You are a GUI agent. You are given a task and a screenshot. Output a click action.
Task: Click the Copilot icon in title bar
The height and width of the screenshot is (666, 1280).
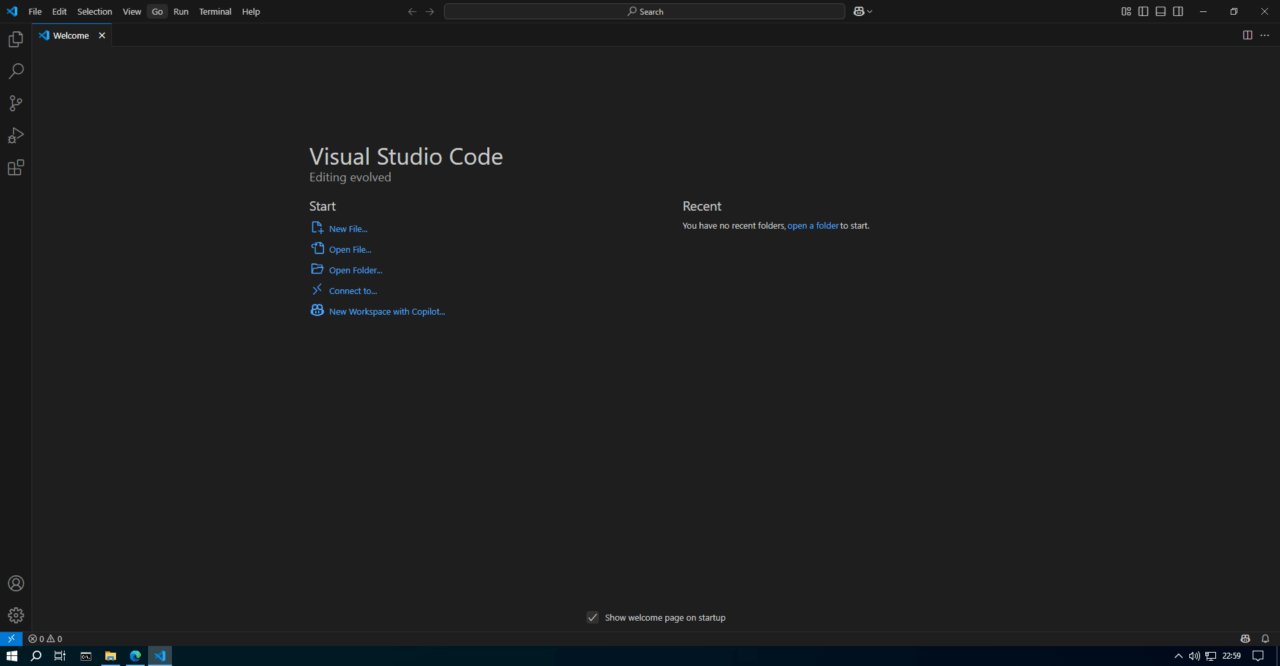coord(858,11)
